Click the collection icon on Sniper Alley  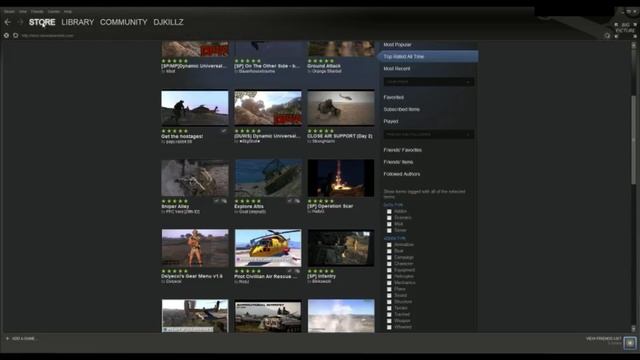tap(224, 201)
